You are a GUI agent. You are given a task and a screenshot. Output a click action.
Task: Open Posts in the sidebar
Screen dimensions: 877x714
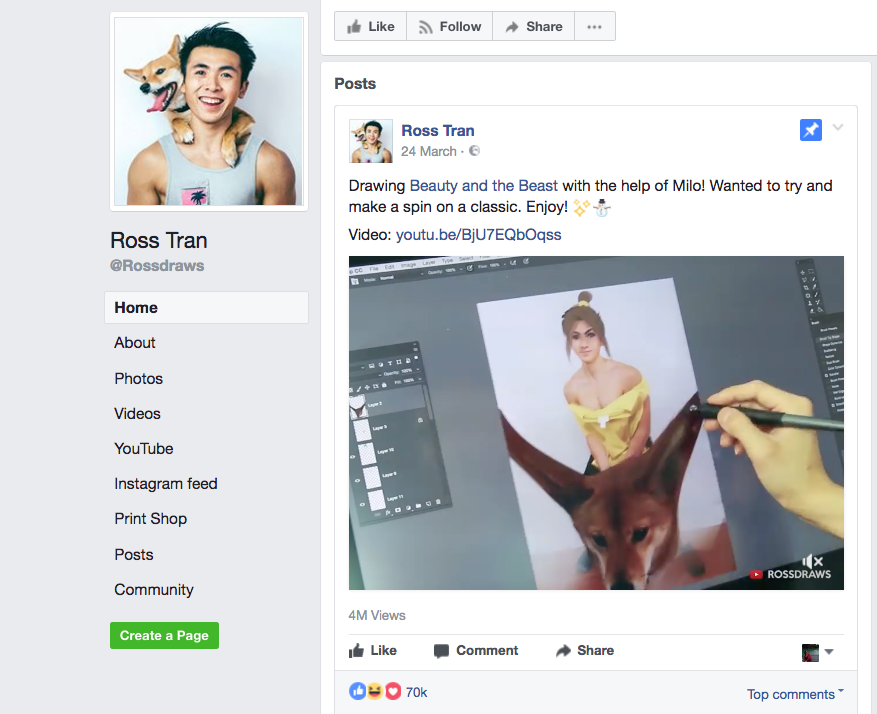point(134,555)
